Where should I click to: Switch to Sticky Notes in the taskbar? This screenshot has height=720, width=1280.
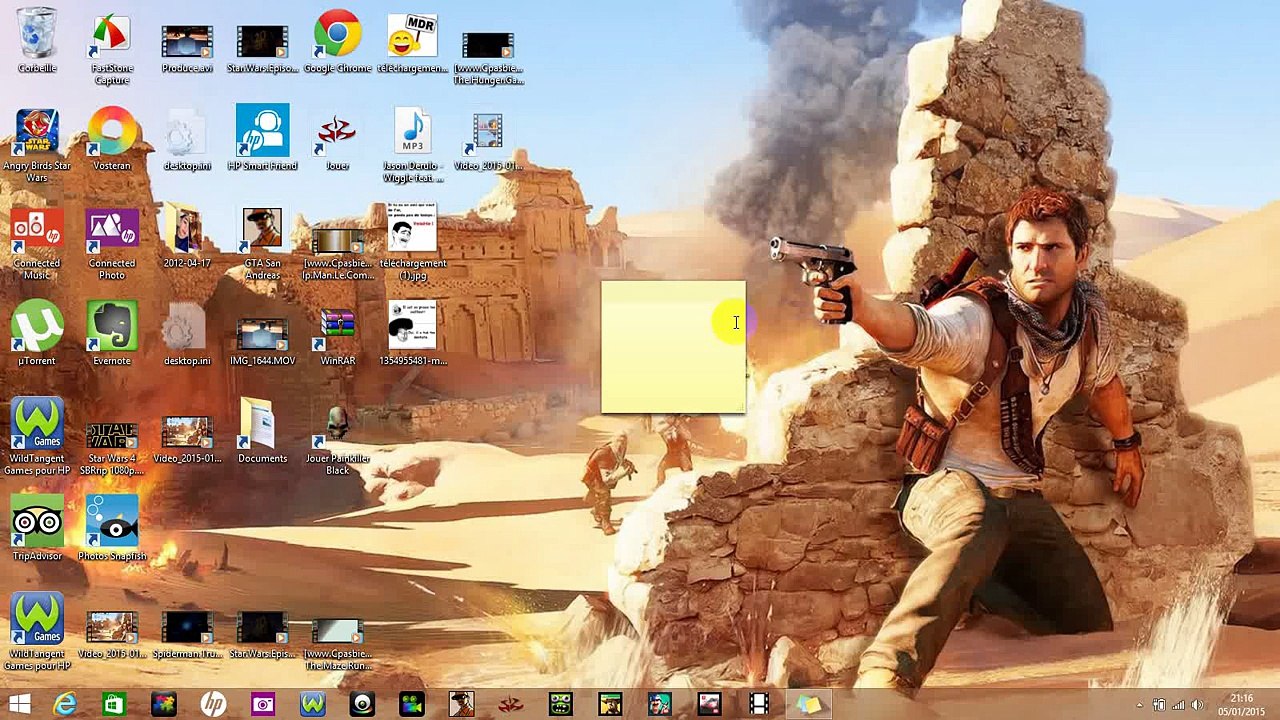[x=808, y=705]
